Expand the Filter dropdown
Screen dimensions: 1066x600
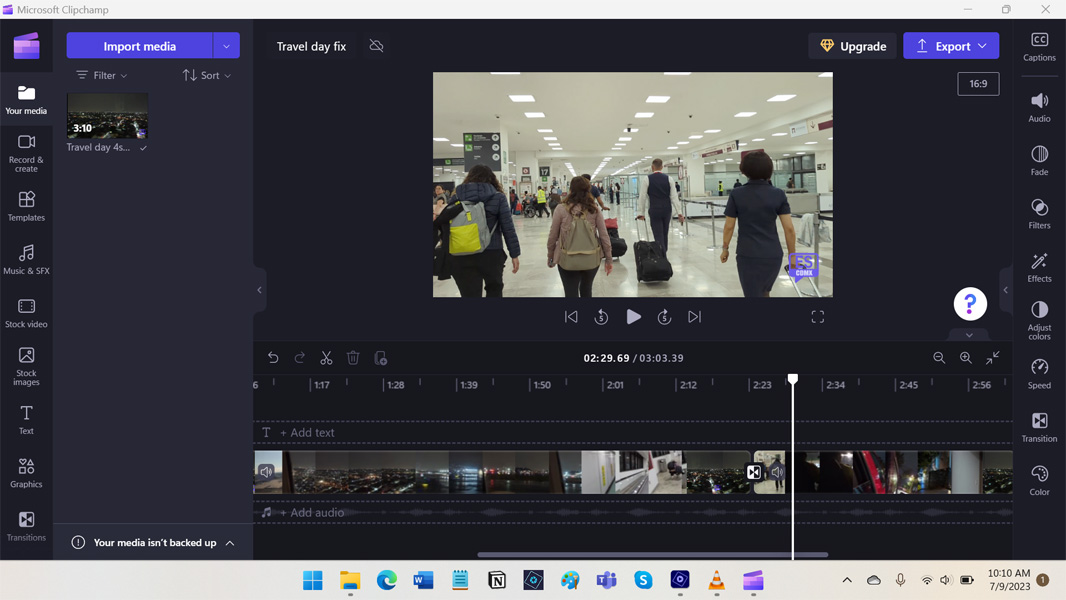tap(102, 75)
